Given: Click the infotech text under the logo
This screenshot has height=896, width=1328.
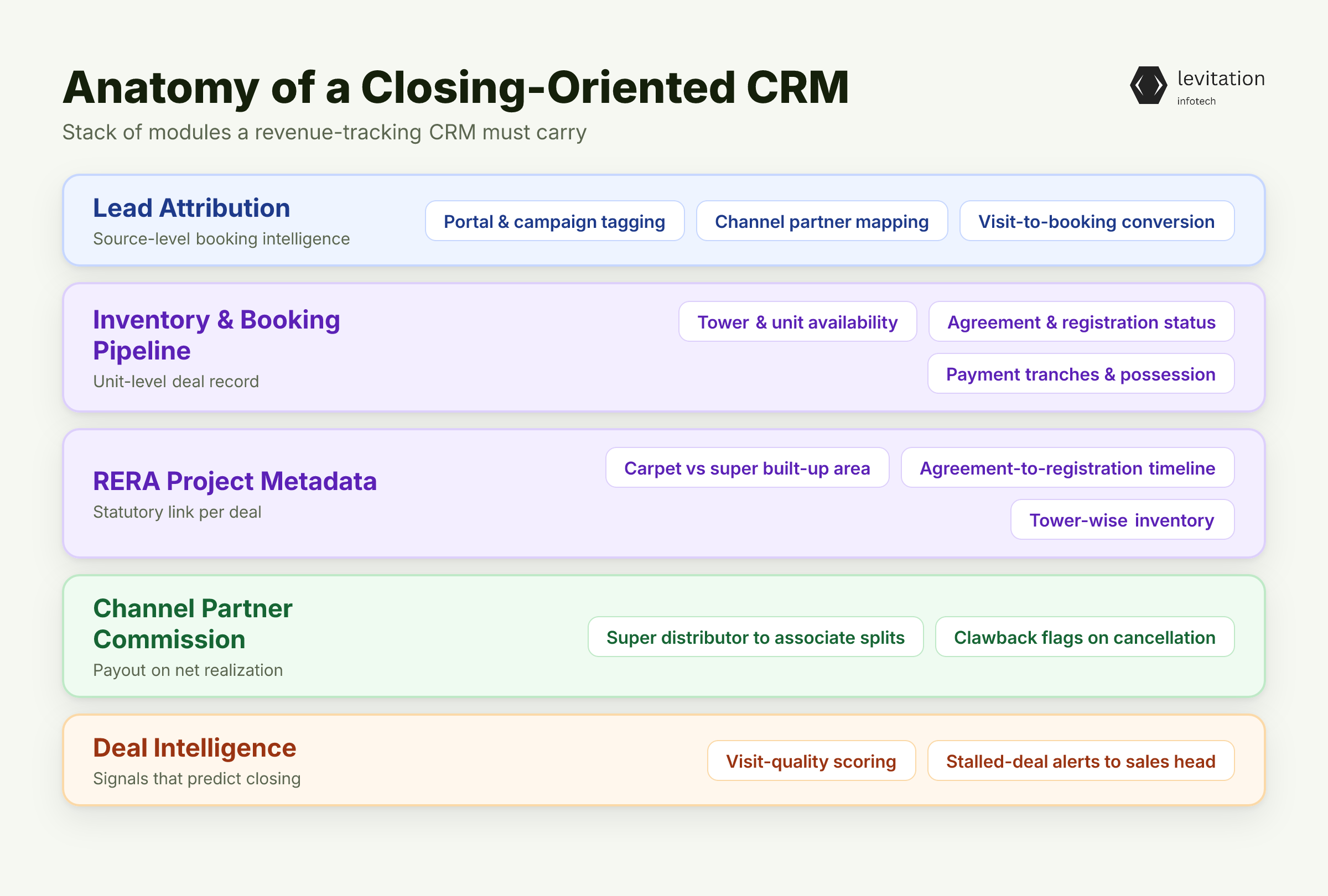Looking at the screenshot, I should [1196, 101].
